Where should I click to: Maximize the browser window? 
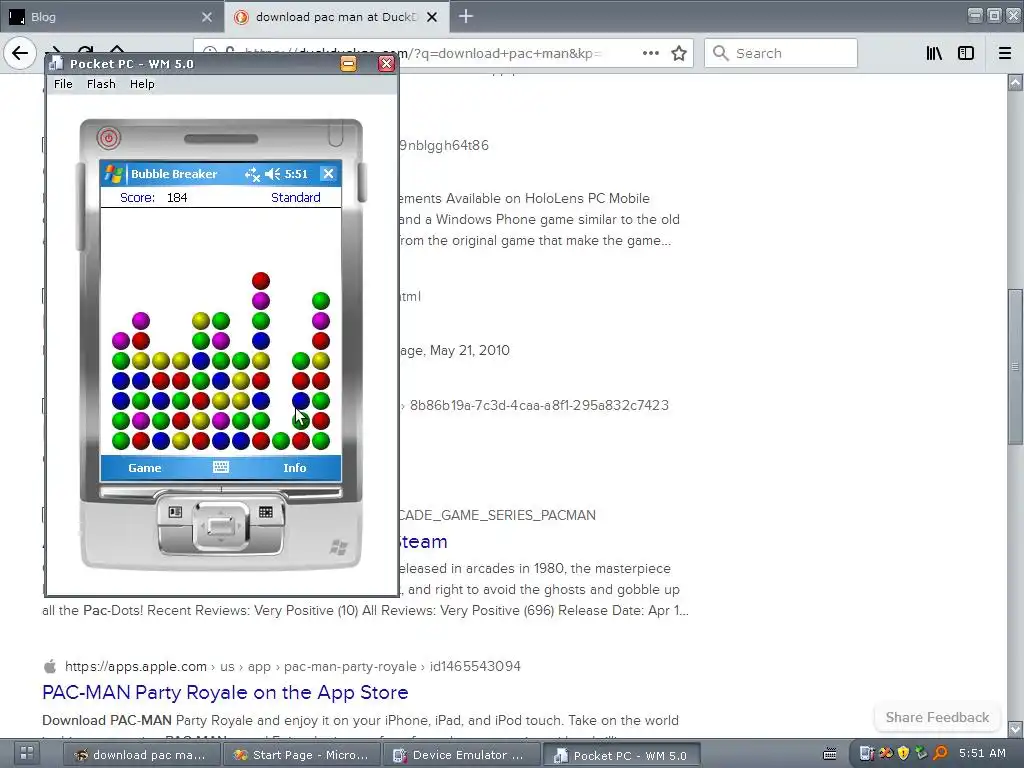click(994, 16)
